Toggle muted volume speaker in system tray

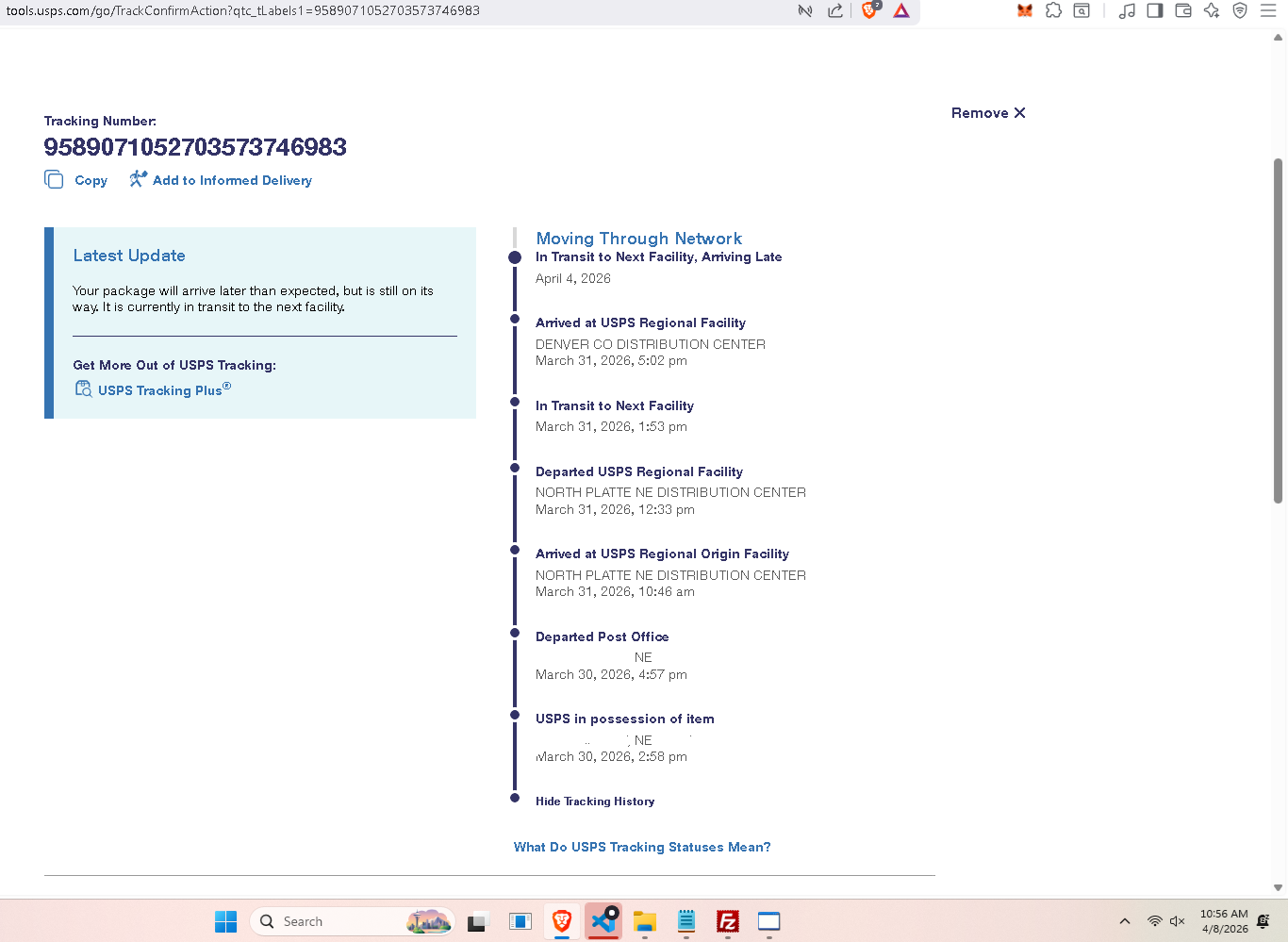[x=1177, y=921]
